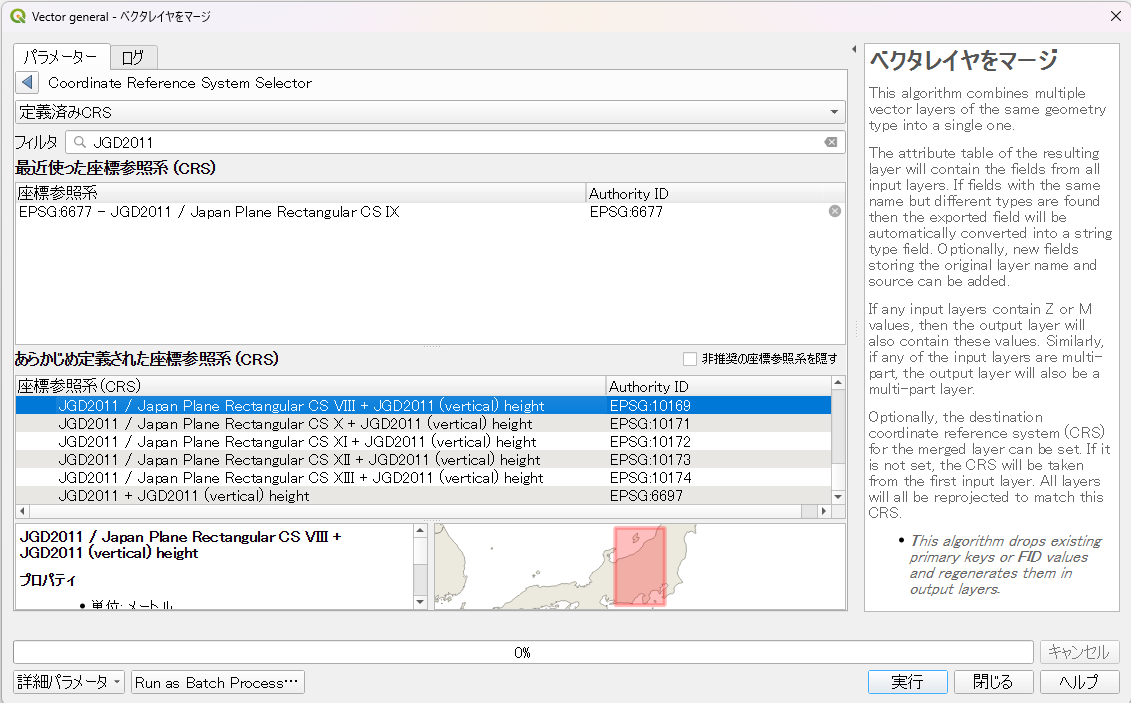Open help with ヘルプ button
The image size is (1131, 703).
(1079, 682)
